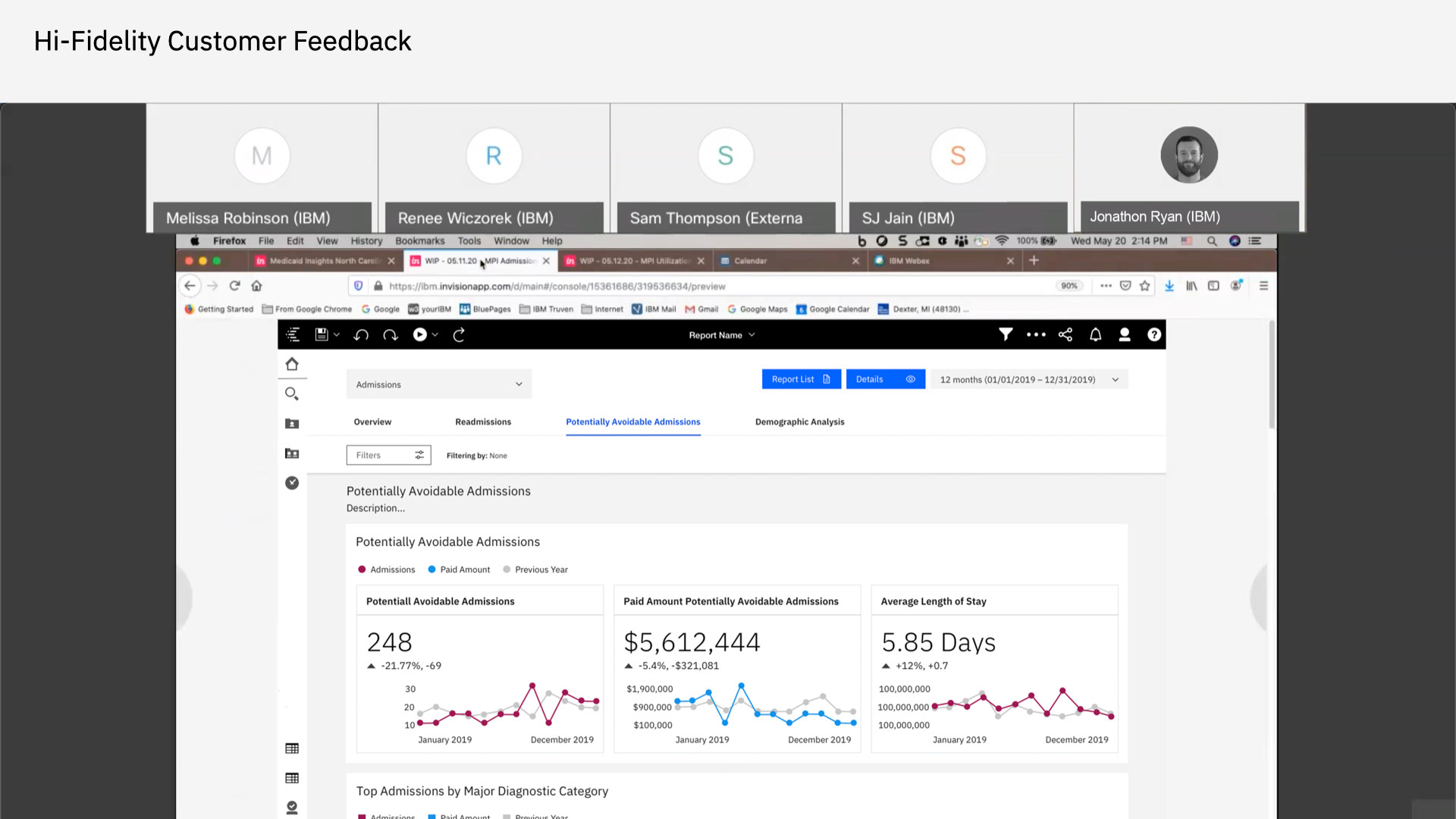Switch to the IBM Webex browser tab

pos(944,261)
